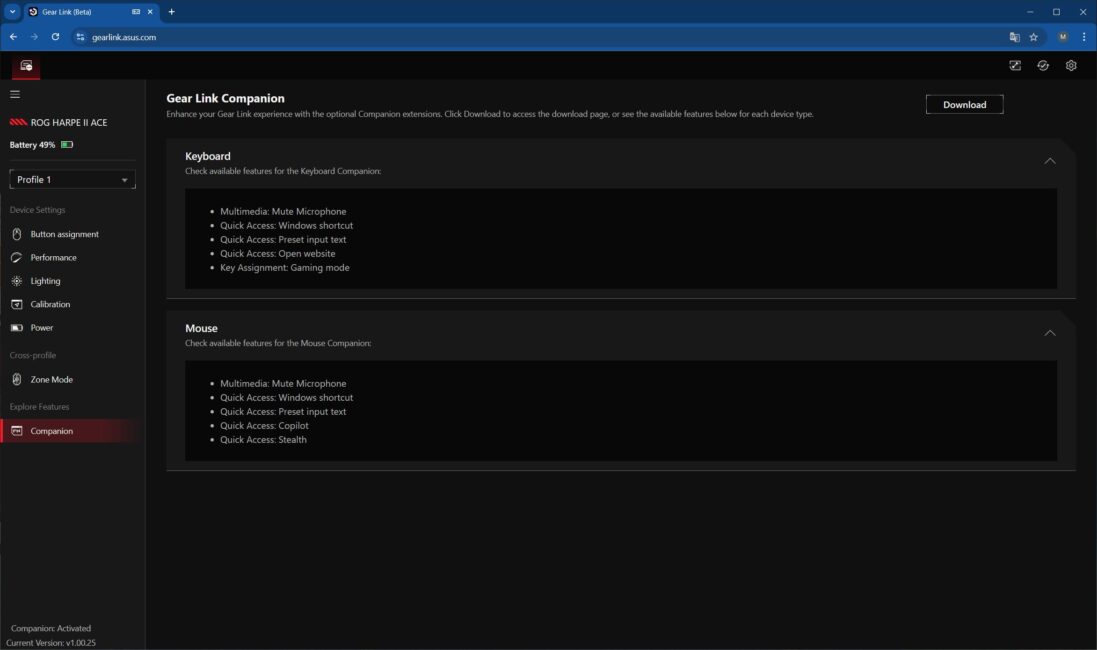This screenshot has height=650, width=1097.
Task: Open the Profile 1 dropdown
Action: pyautogui.click(x=73, y=180)
